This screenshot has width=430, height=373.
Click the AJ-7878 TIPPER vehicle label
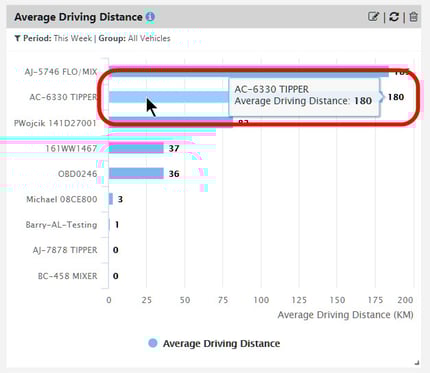(65, 250)
